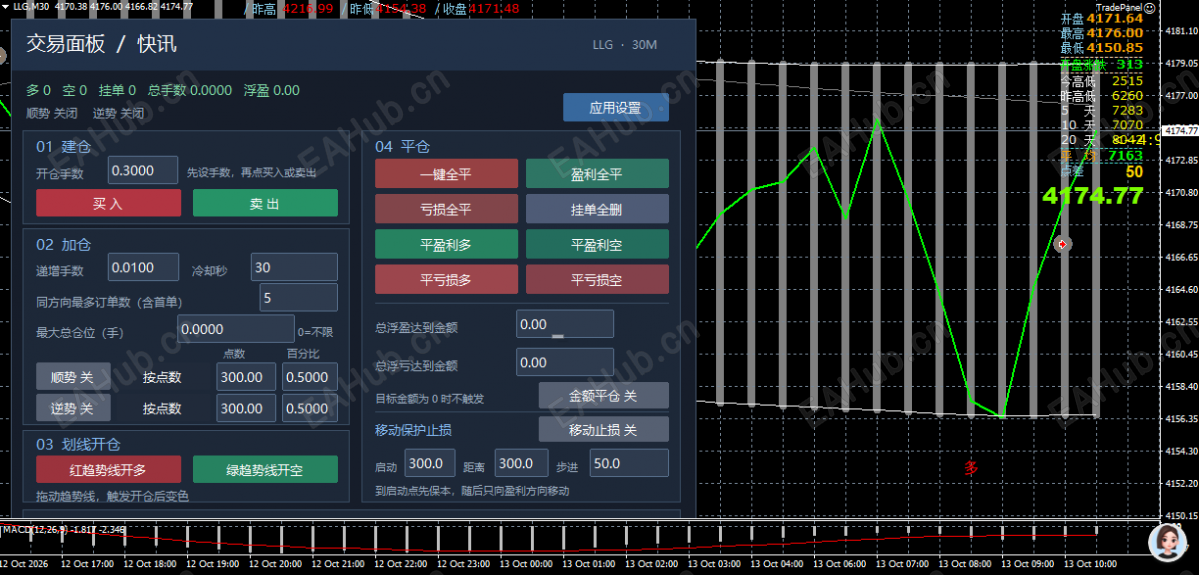The width and height of the screenshot is (1199, 575).
Task: Click the 逆势 row 按点数 mode label
Action: 162,408
